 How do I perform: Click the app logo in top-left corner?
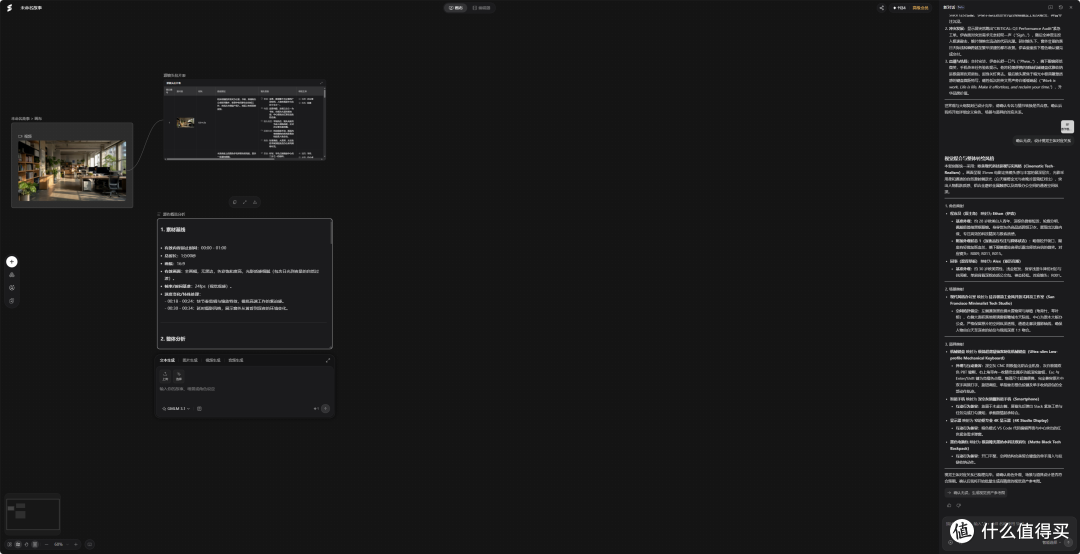pyautogui.click(x=10, y=8)
